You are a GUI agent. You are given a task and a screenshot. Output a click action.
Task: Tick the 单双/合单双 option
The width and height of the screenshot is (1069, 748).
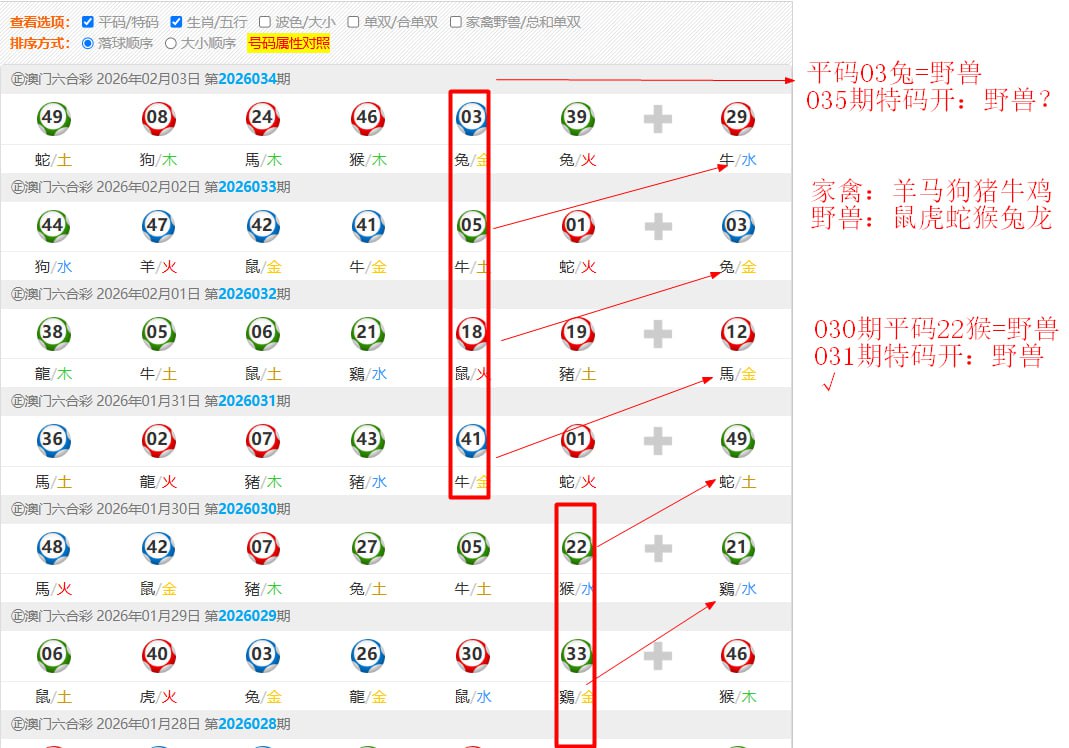coord(354,22)
